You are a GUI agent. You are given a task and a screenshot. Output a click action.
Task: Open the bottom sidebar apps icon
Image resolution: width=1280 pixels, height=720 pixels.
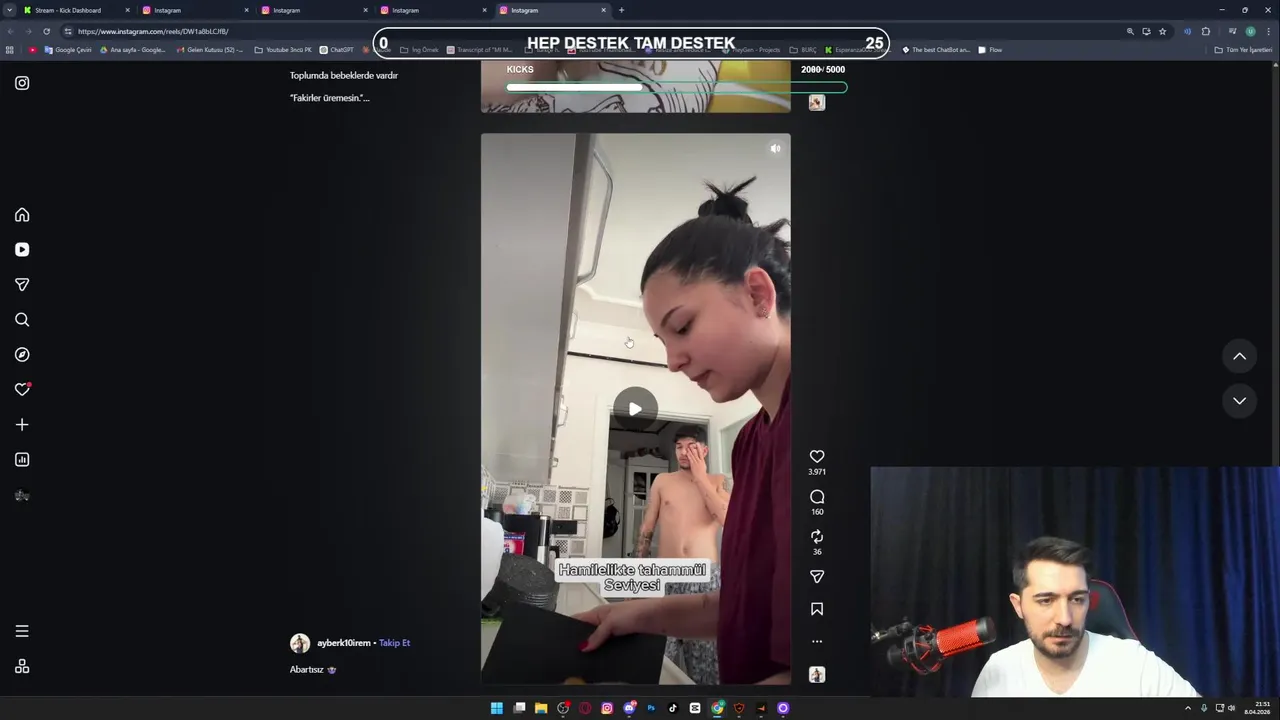click(22, 667)
